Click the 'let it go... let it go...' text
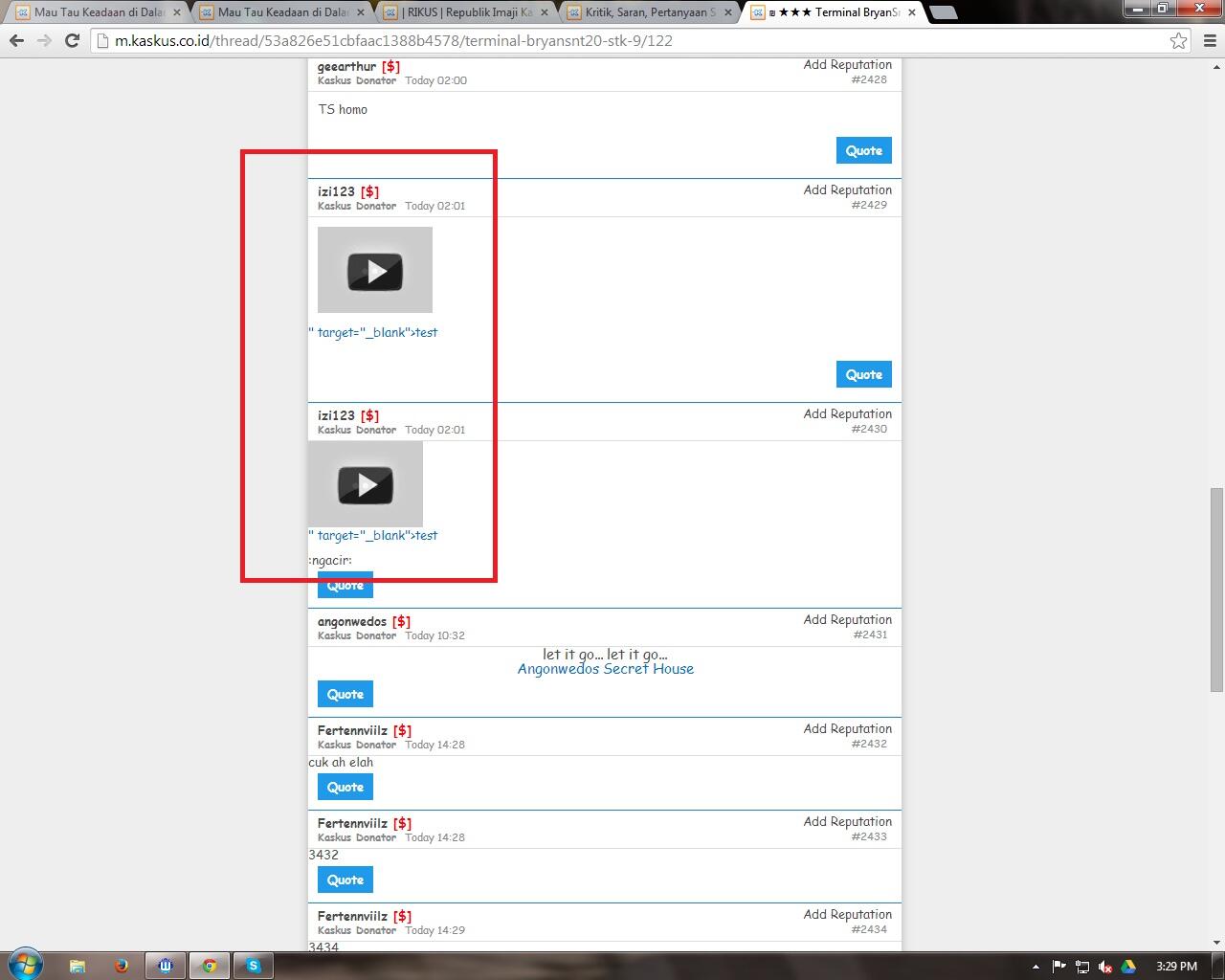 (x=605, y=655)
